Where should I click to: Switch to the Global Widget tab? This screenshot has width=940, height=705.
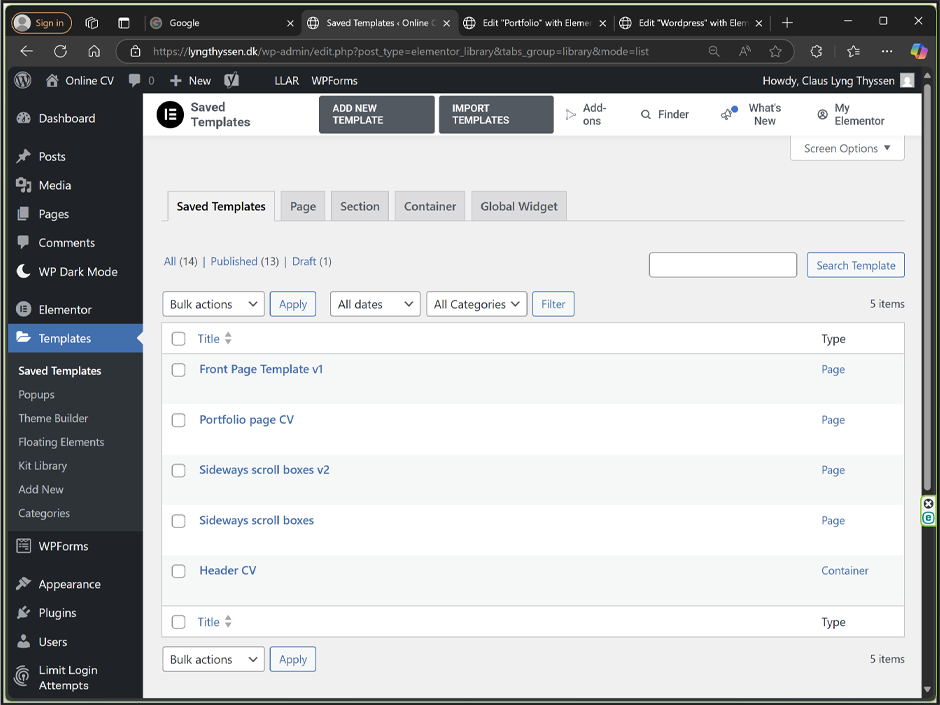point(519,206)
